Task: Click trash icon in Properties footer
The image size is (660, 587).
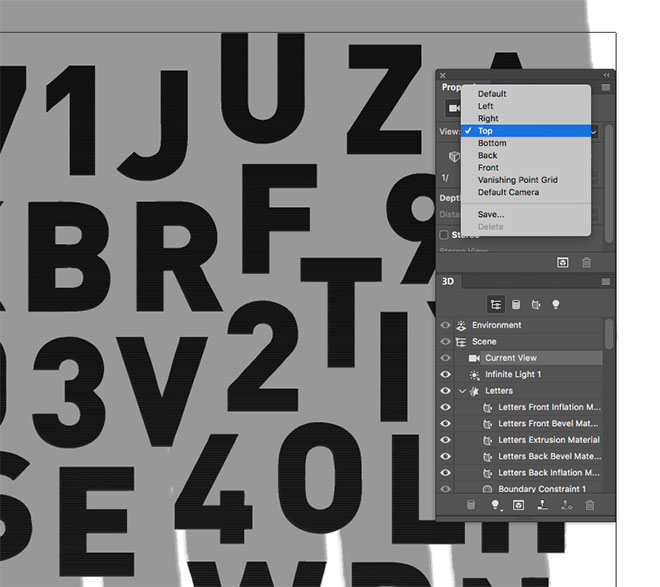Action: pos(586,263)
